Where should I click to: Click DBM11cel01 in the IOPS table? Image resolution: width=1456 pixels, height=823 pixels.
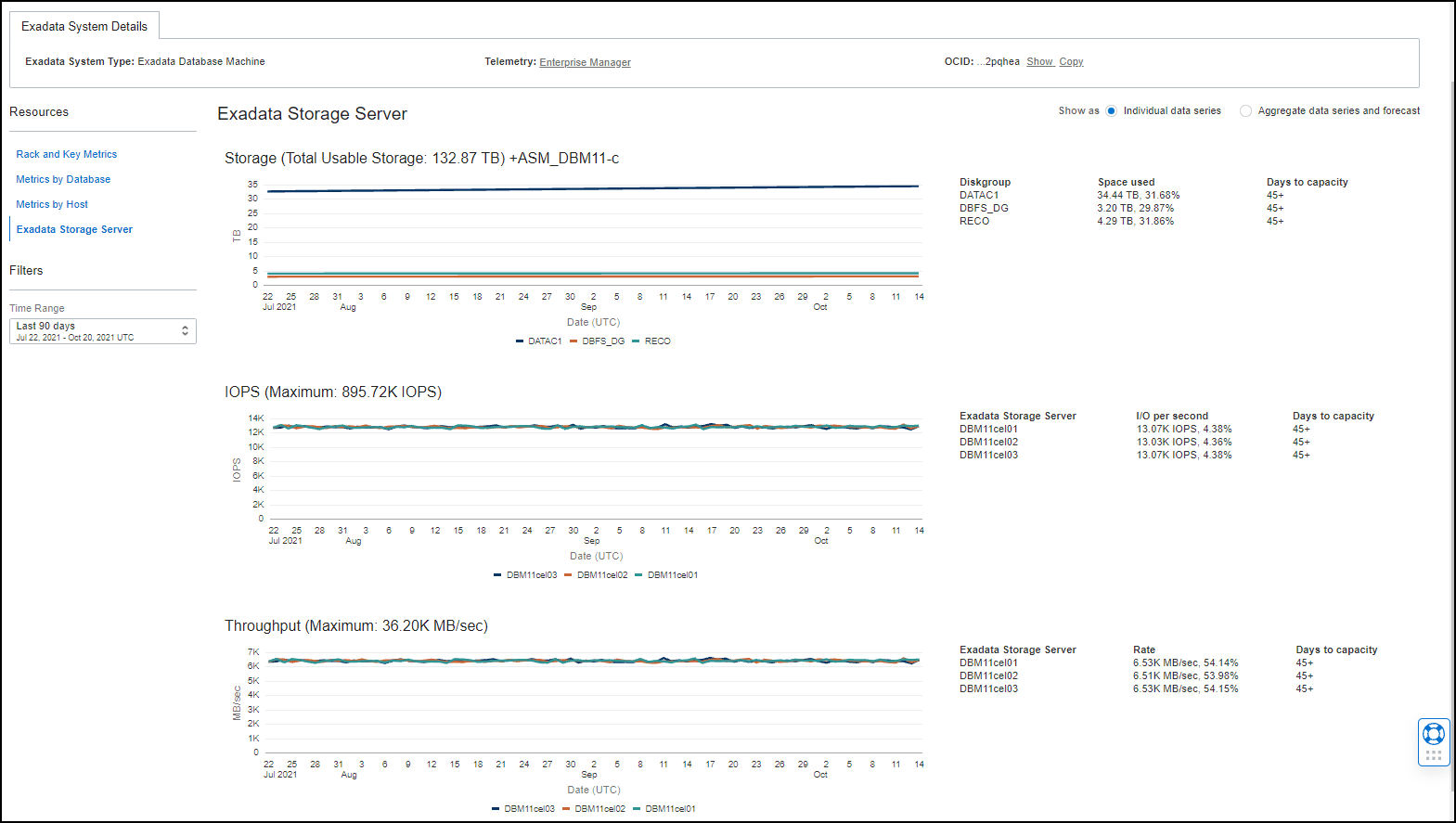(x=988, y=429)
